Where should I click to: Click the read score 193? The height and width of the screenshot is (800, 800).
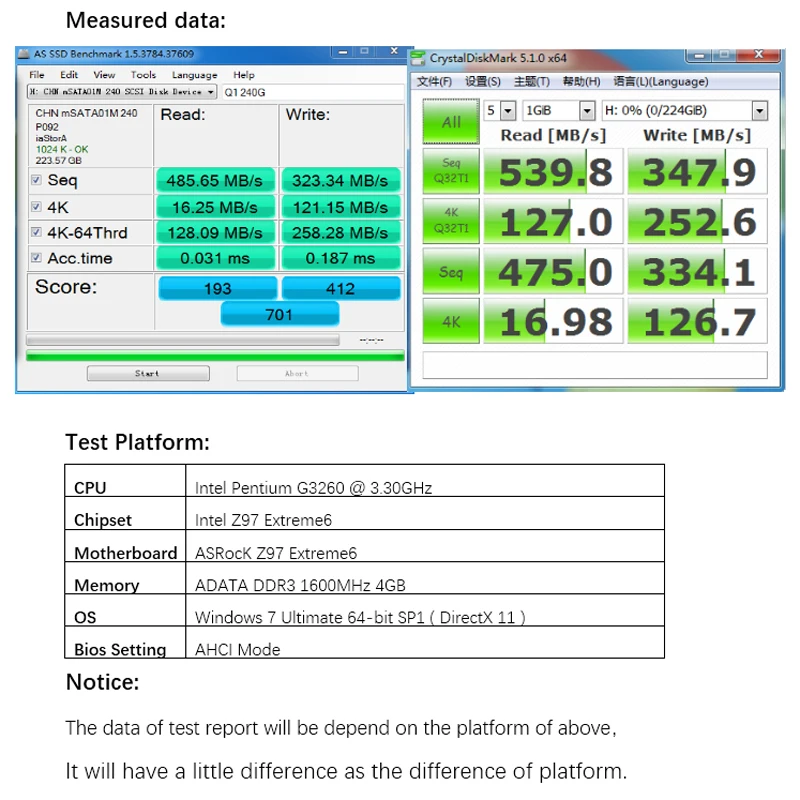pos(218,288)
